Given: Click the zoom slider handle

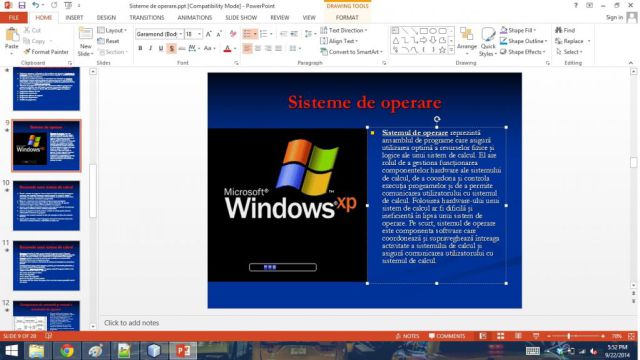Looking at the screenshot, I should (x=568, y=336).
